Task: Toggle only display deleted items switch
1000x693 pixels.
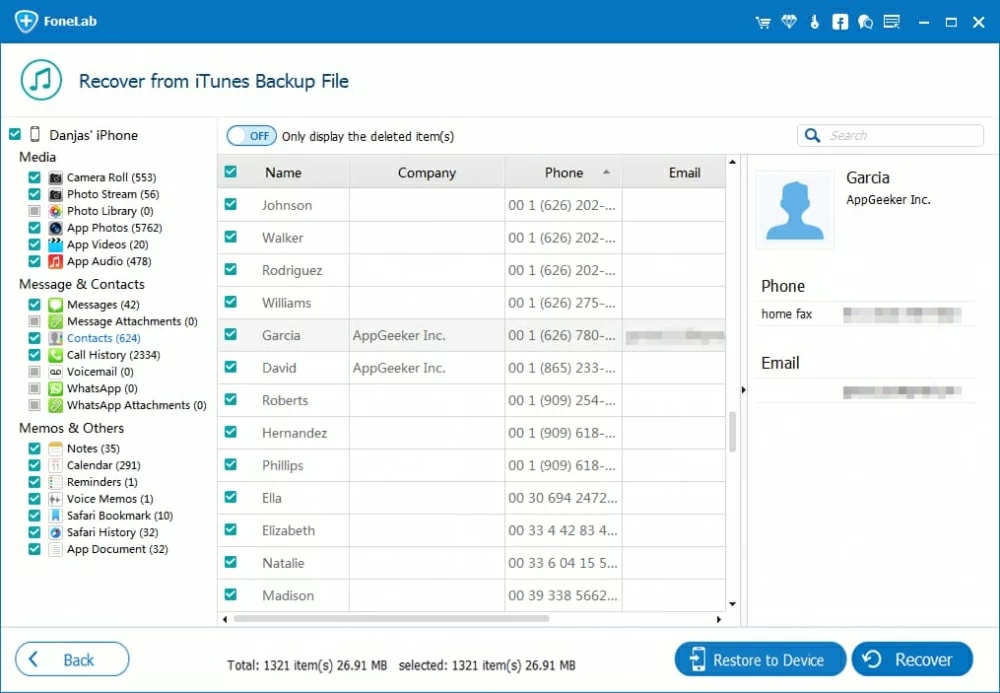Action: coord(251,136)
